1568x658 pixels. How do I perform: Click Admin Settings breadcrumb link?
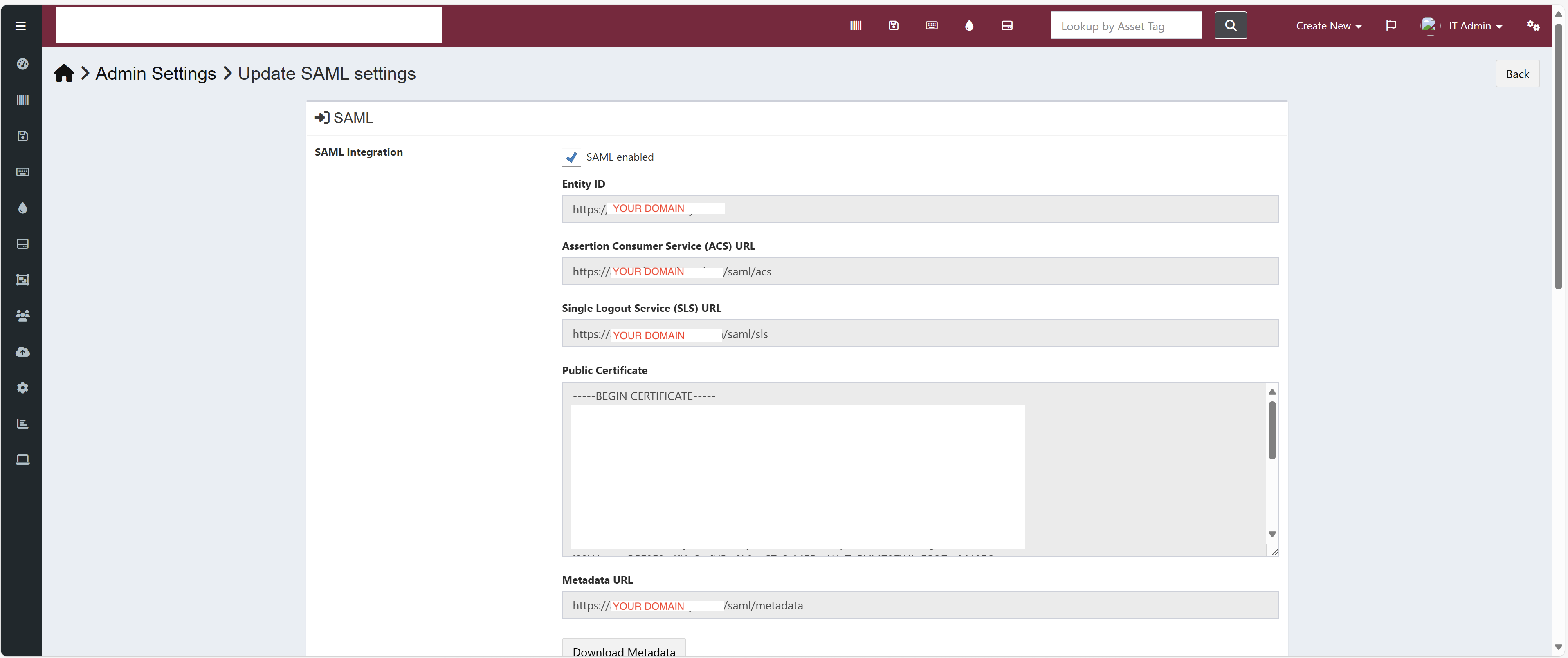point(156,73)
